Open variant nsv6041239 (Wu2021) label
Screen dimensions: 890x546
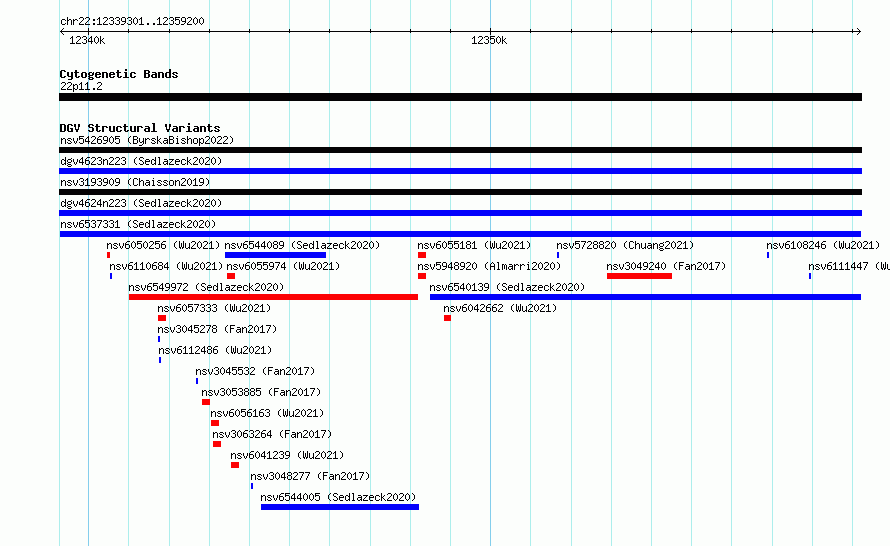coord(287,455)
